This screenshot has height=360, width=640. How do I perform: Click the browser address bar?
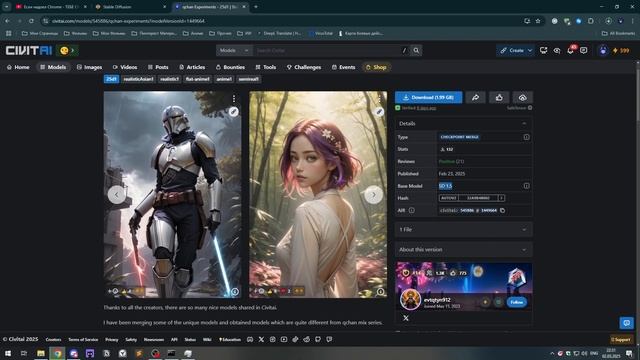(282, 21)
